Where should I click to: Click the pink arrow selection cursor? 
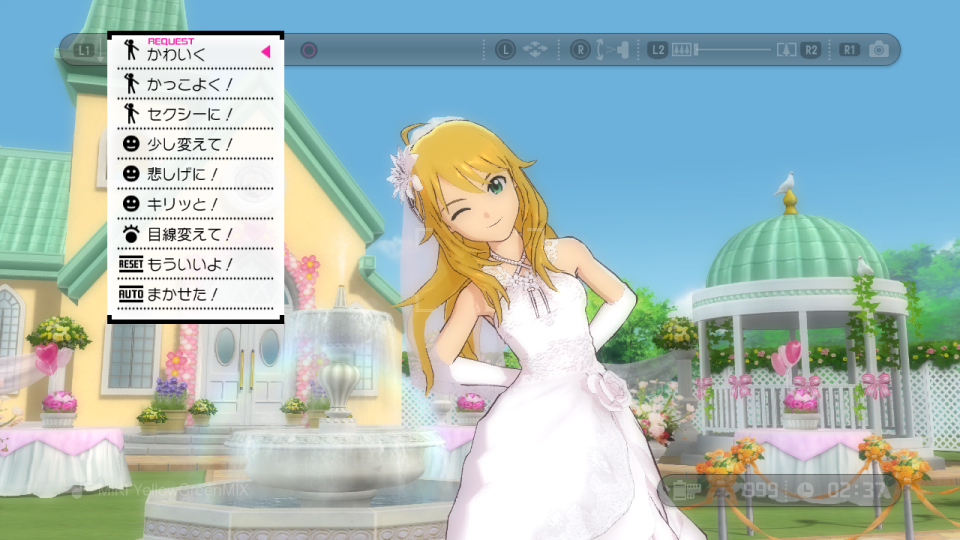266,51
